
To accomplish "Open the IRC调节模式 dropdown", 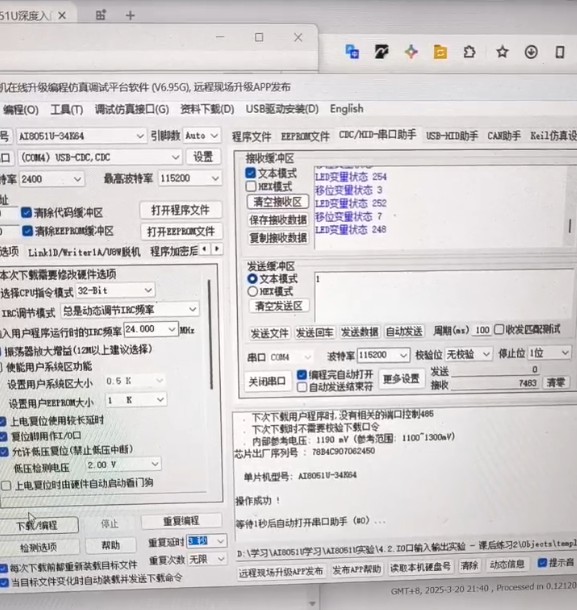I will click(130, 310).
